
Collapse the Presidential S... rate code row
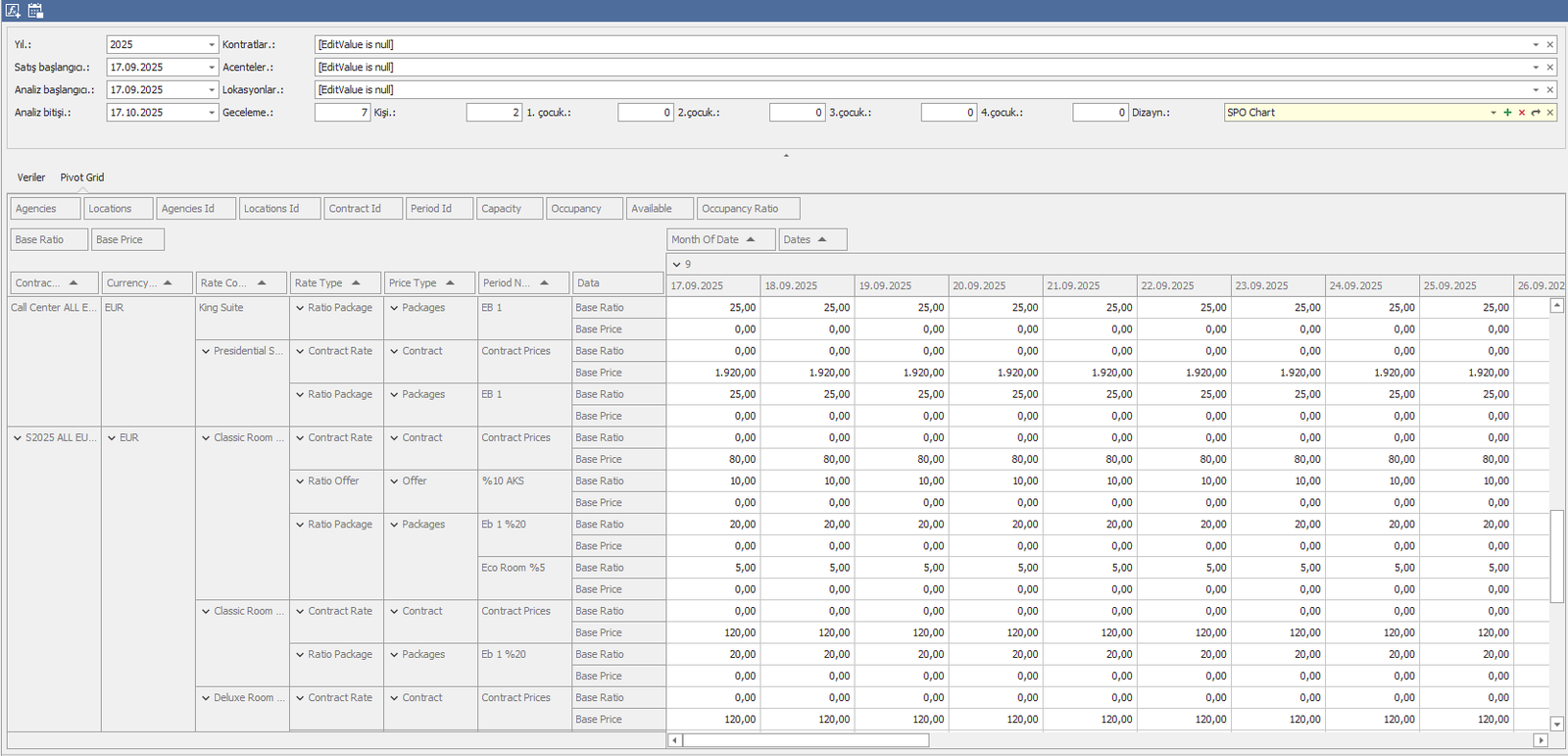pyautogui.click(x=206, y=351)
